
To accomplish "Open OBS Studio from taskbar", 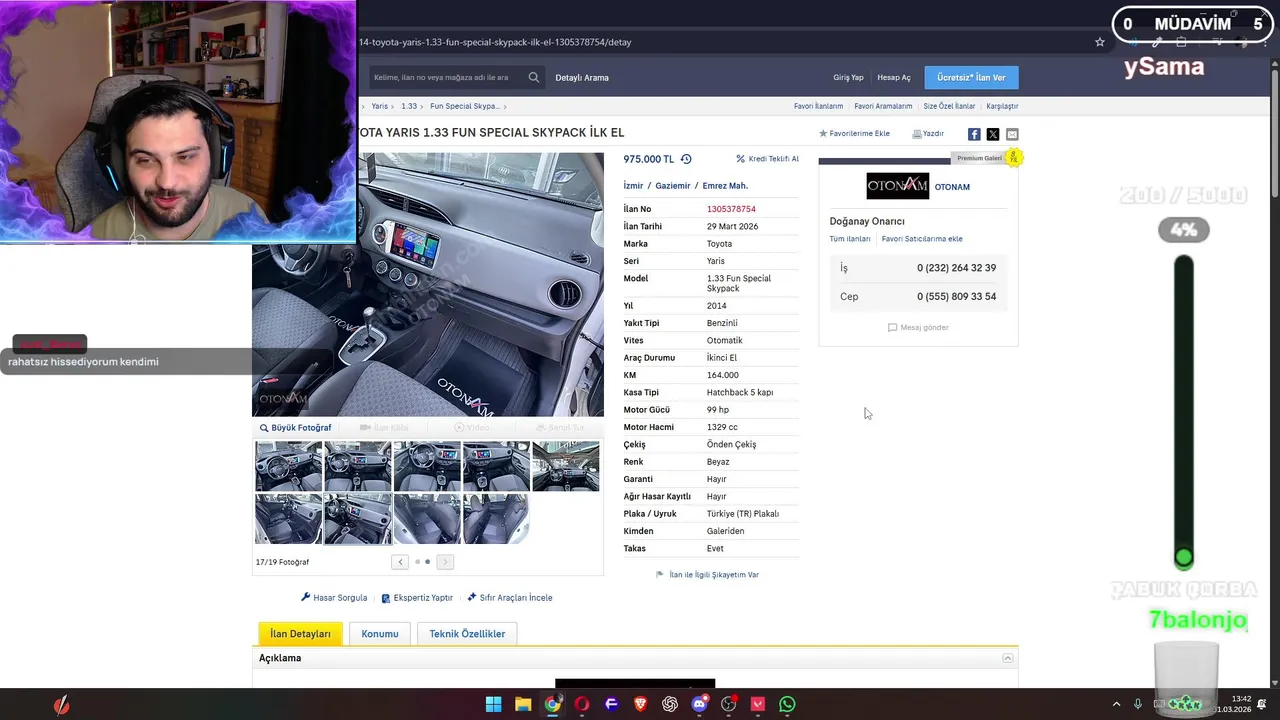I will pyautogui.click(x=729, y=704).
